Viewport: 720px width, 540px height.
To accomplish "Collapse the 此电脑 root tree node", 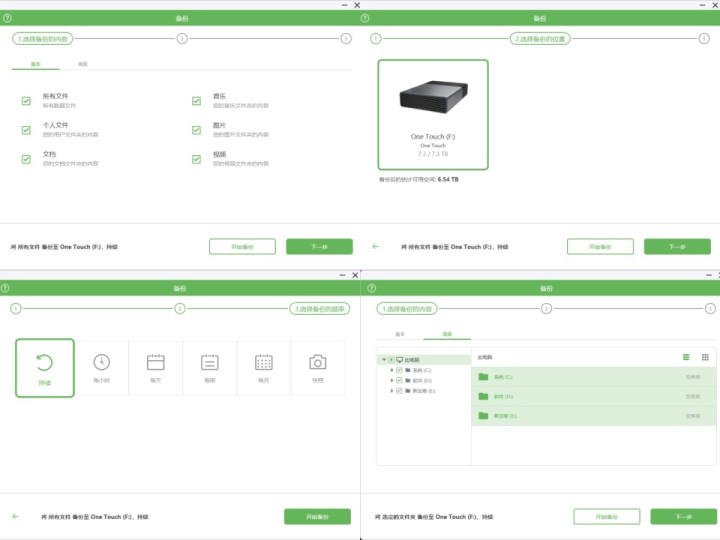I will click(382, 359).
